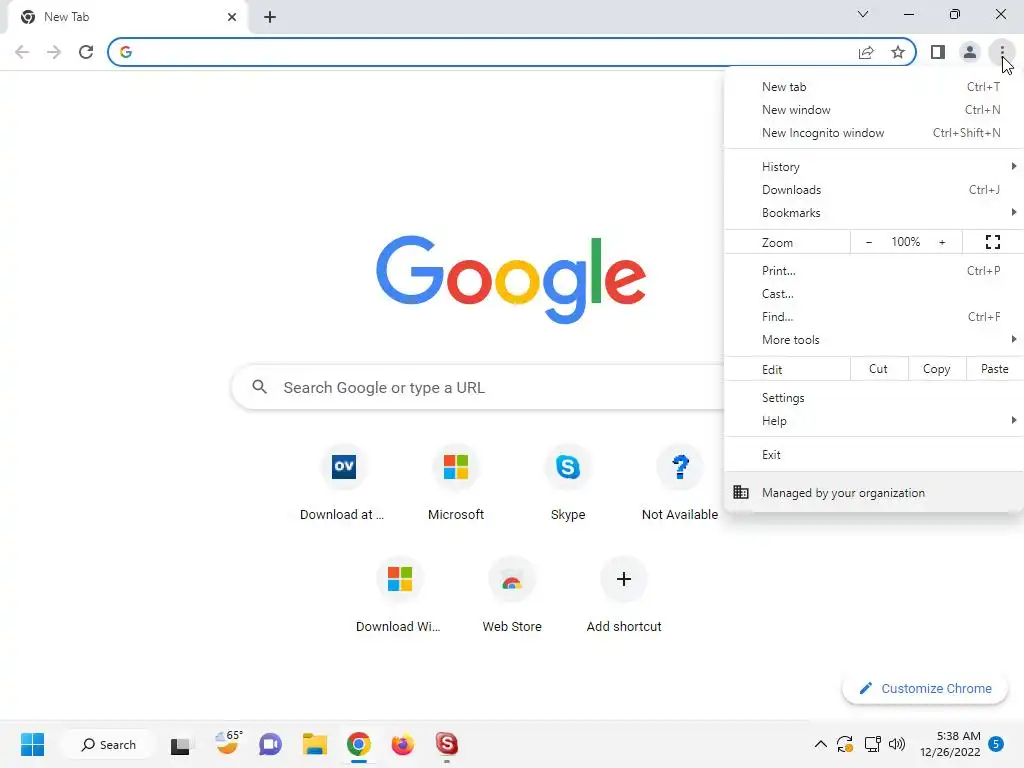Open a new tab with plus button

270,17
